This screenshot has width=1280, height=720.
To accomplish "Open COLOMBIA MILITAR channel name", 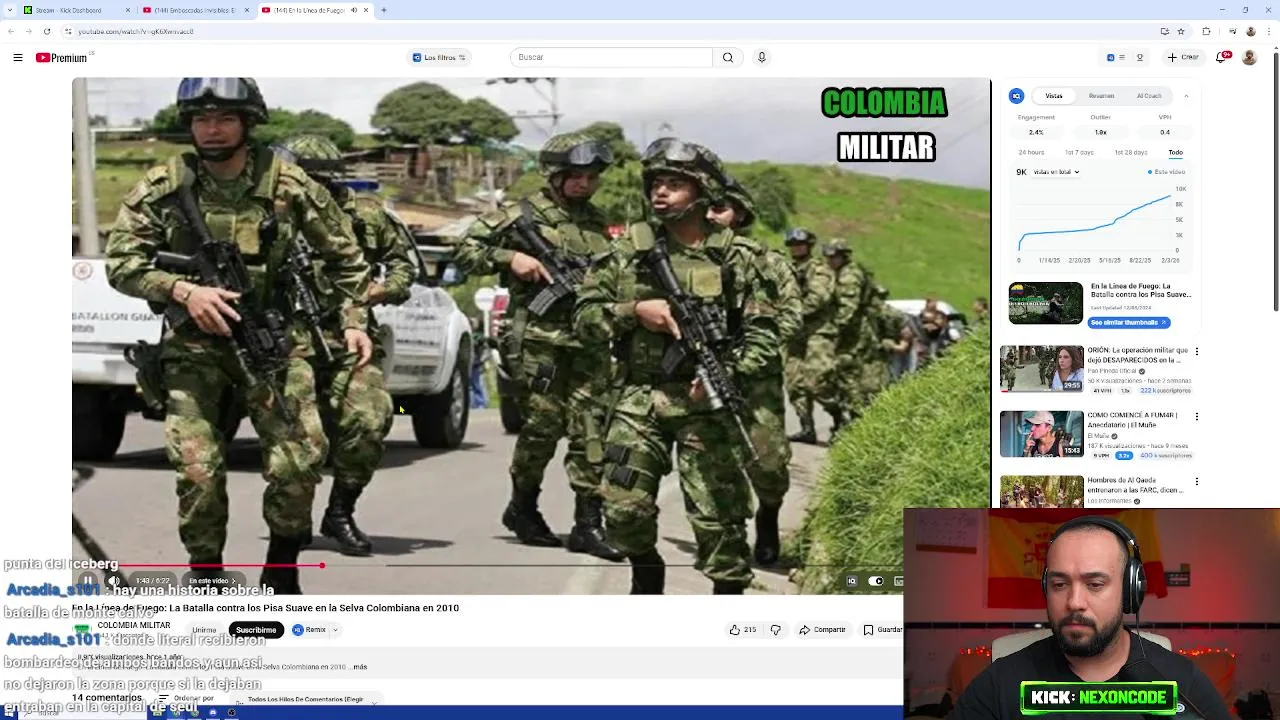I will coord(134,626).
